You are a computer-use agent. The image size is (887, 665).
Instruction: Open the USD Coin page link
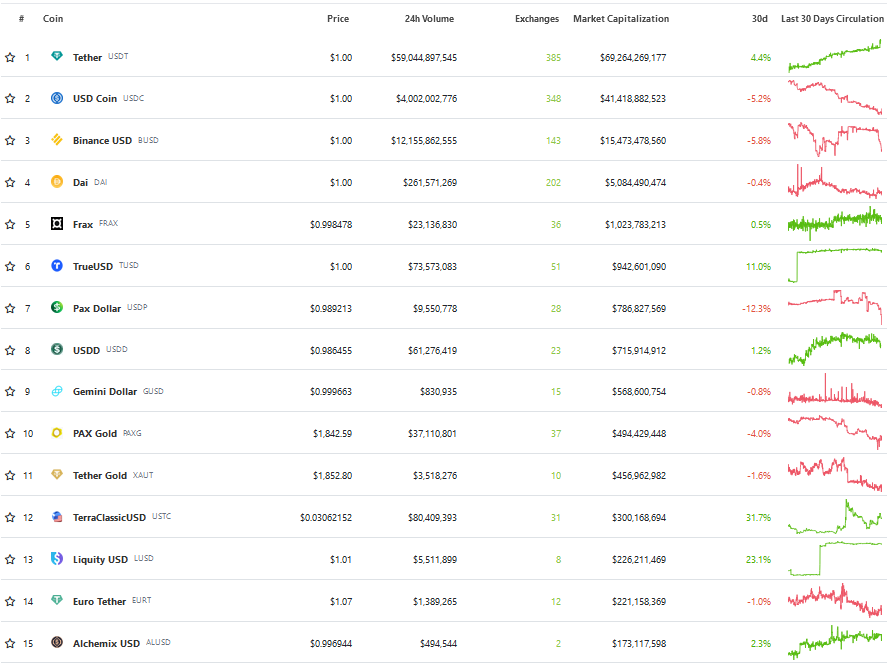(x=94, y=98)
